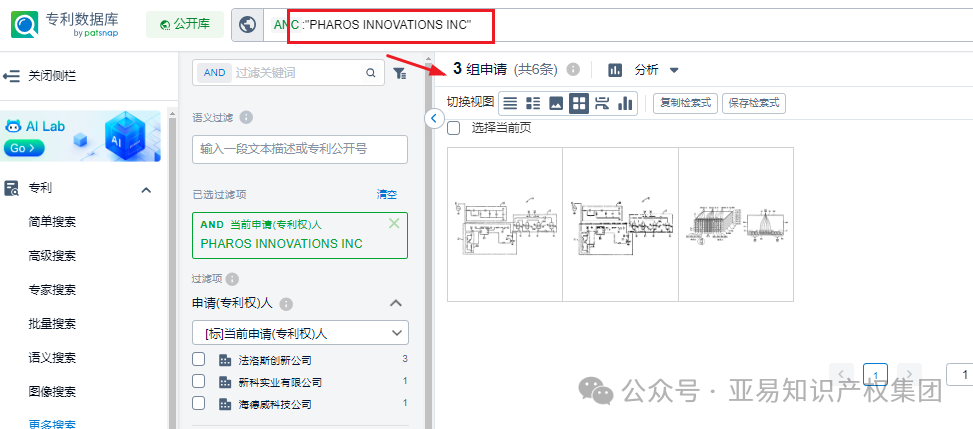Image resolution: width=973 pixels, height=429 pixels.
Task: Click the selected PHAROS INNOVATIONS INC filter text
Action: 282,244
